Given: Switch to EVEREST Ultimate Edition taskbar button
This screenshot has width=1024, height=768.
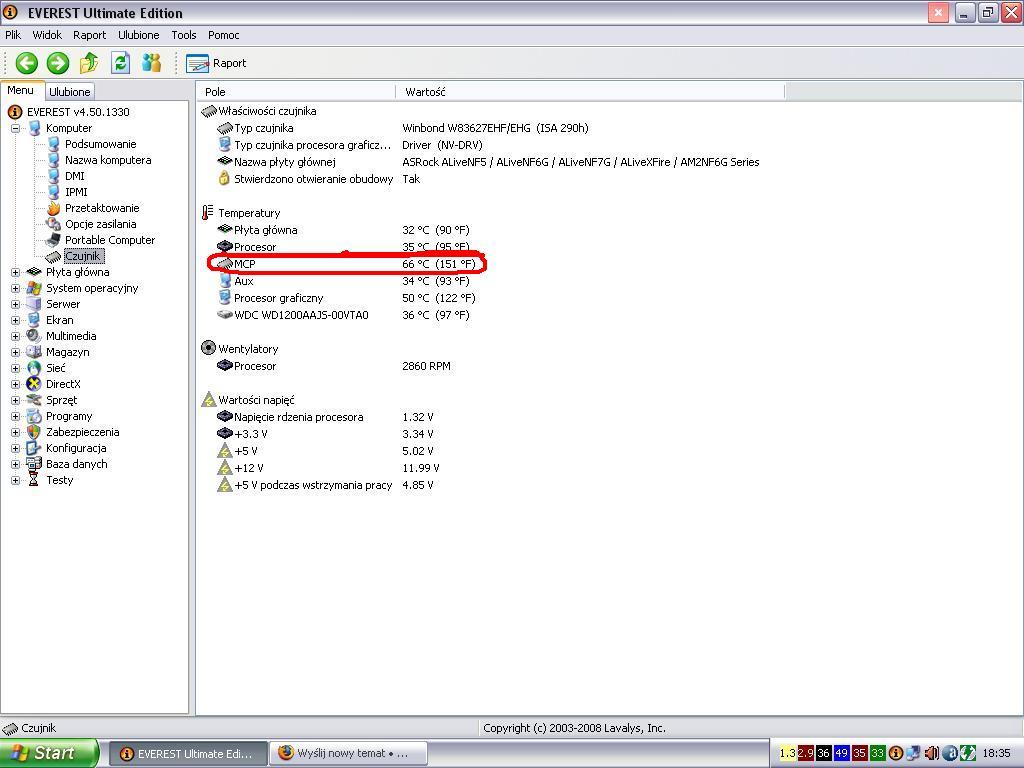Looking at the screenshot, I should pyautogui.click(x=187, y=754).
